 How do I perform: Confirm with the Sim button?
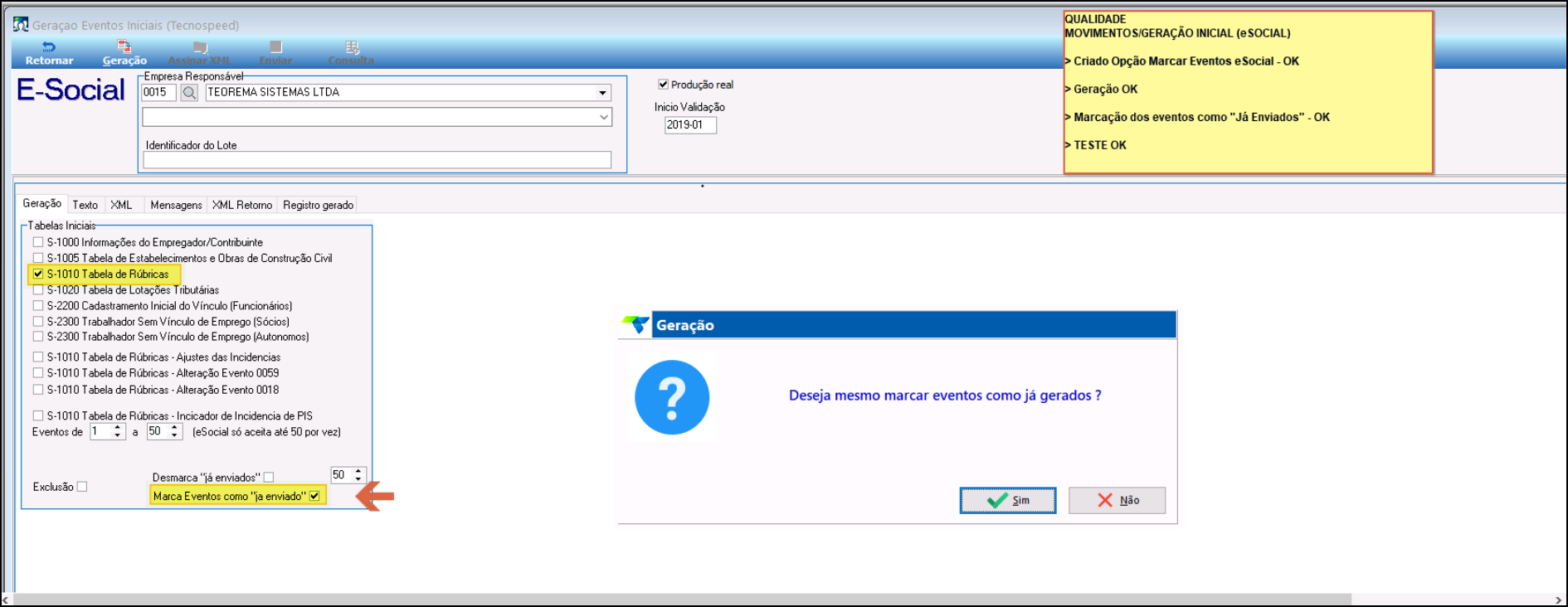coord(1008,501)
